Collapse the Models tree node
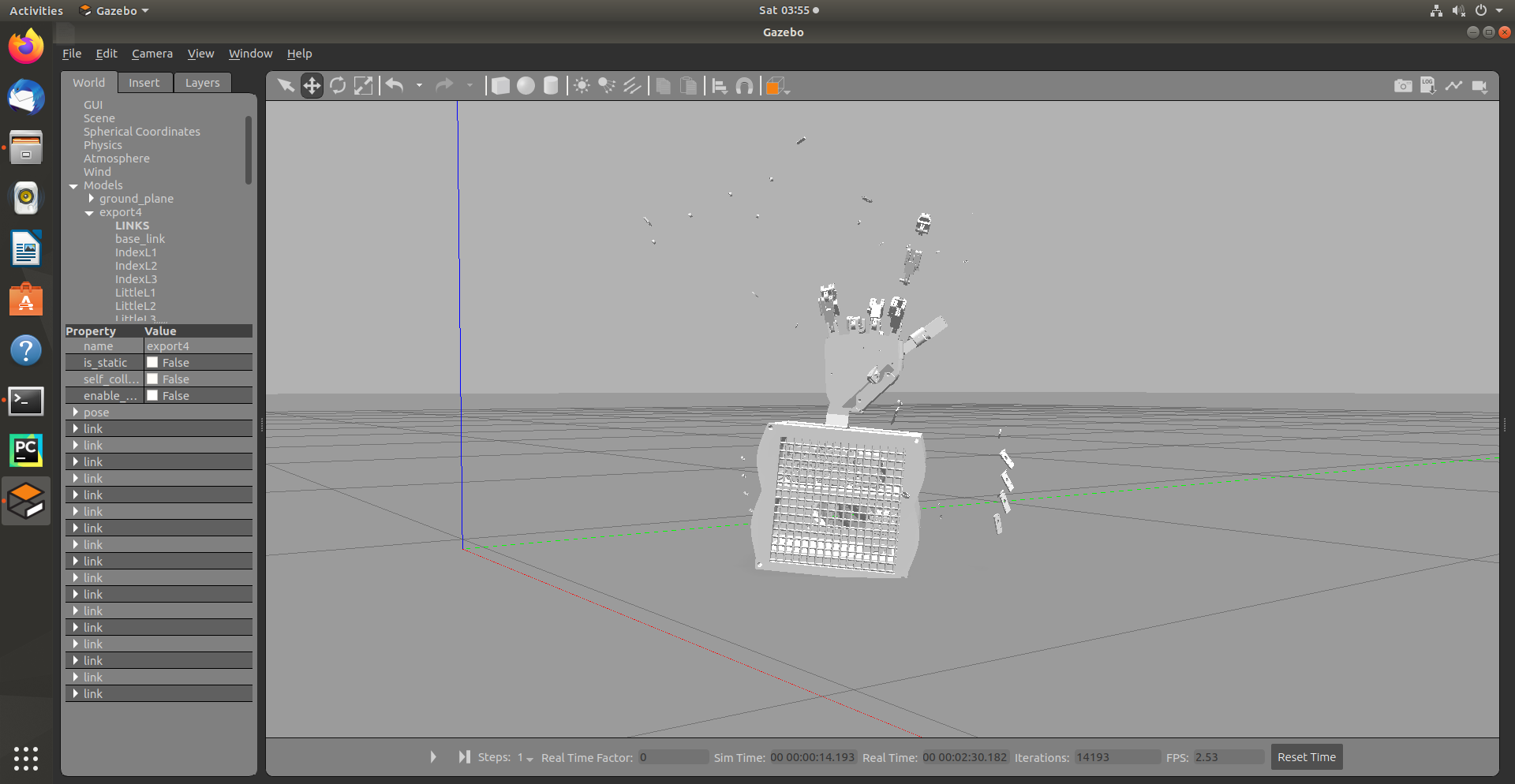Image resolution: width=1515 pixels, height=784 pixels. point(73,186)
